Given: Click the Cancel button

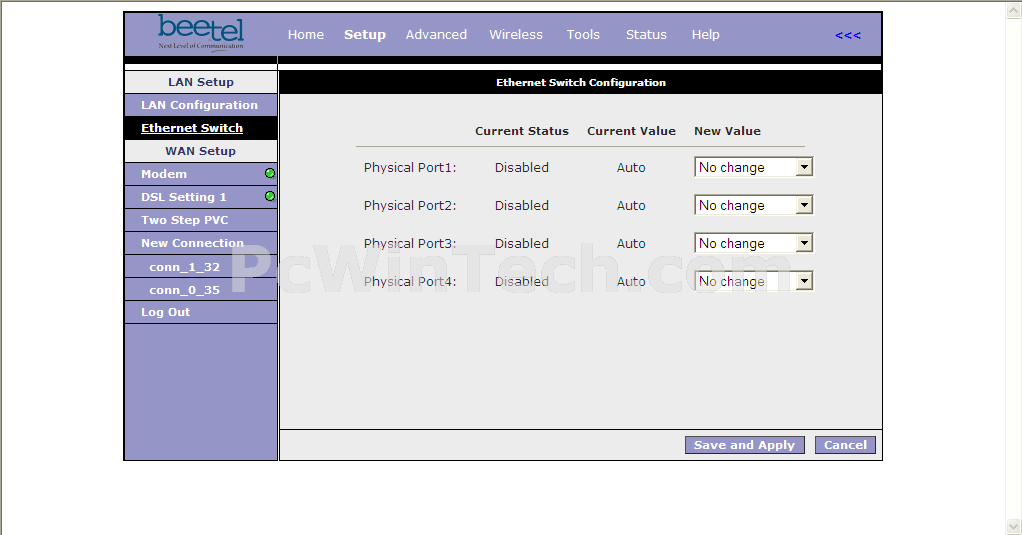Looking at the screenshot, I should point(845,445).
